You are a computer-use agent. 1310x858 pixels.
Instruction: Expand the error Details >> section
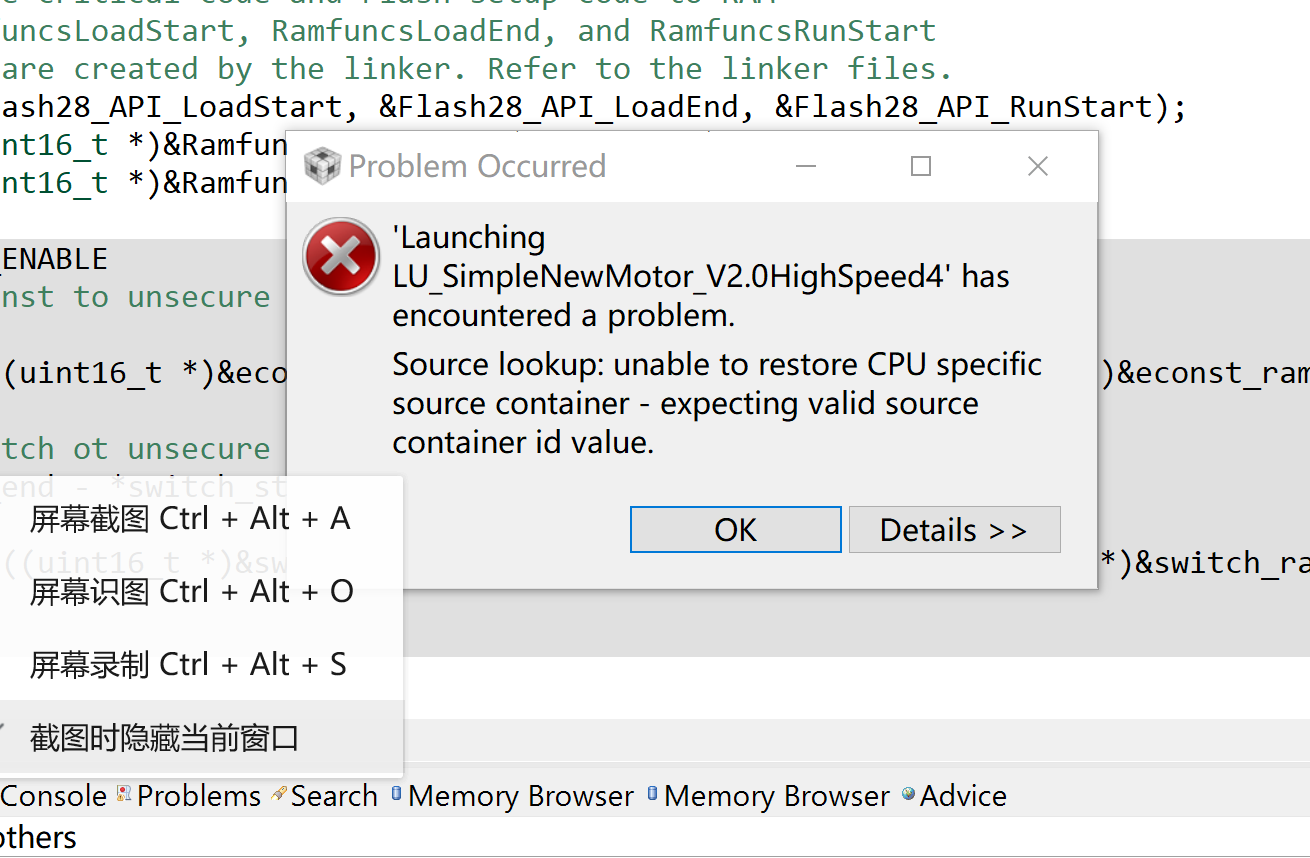tap(954, 530)
